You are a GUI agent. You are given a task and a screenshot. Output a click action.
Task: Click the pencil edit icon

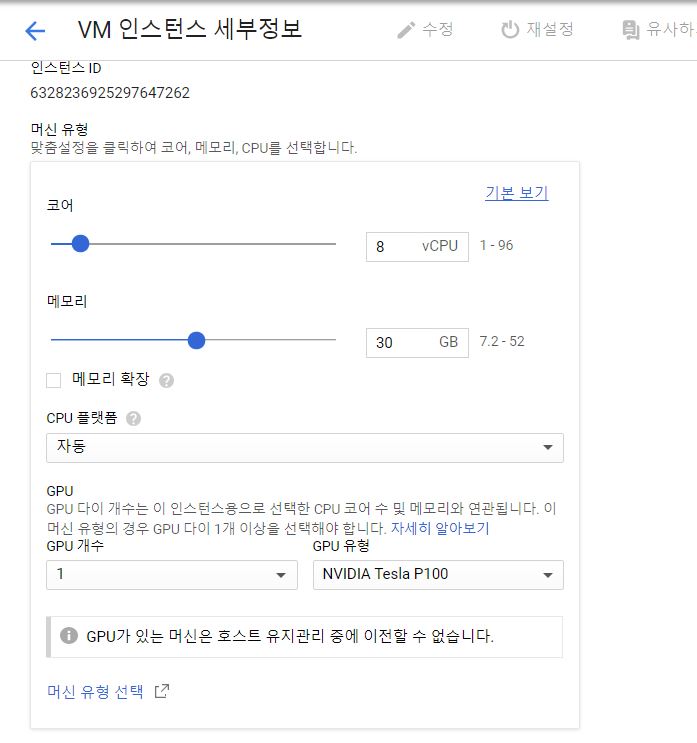405,30
